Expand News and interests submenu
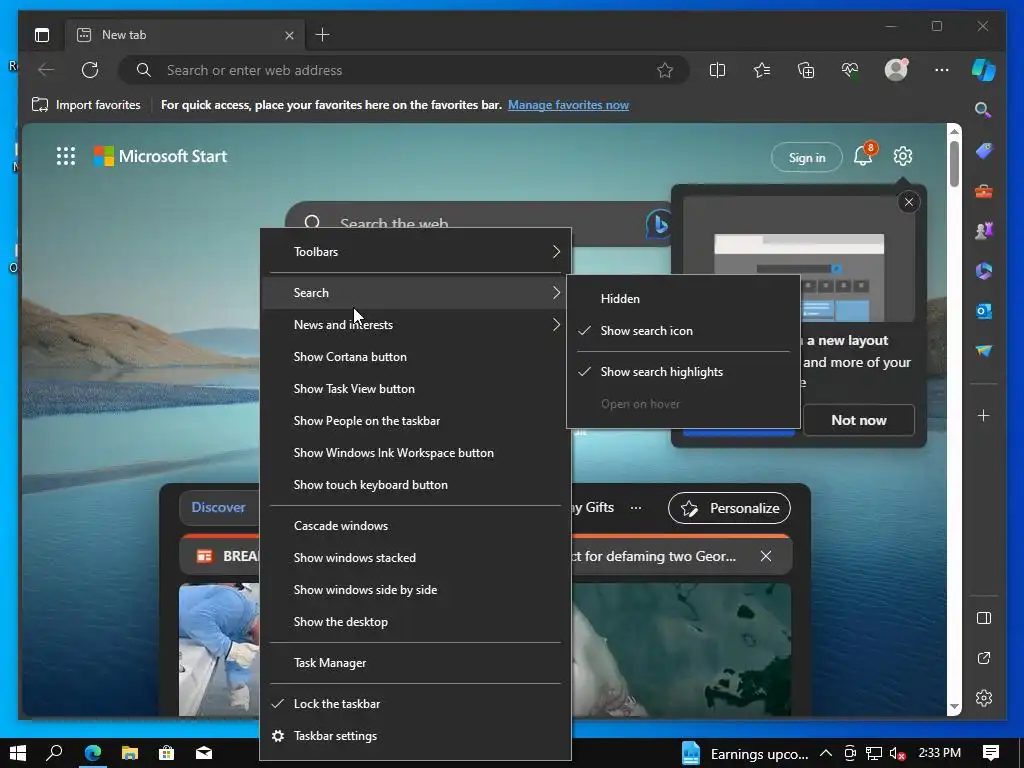 (415, 325)
